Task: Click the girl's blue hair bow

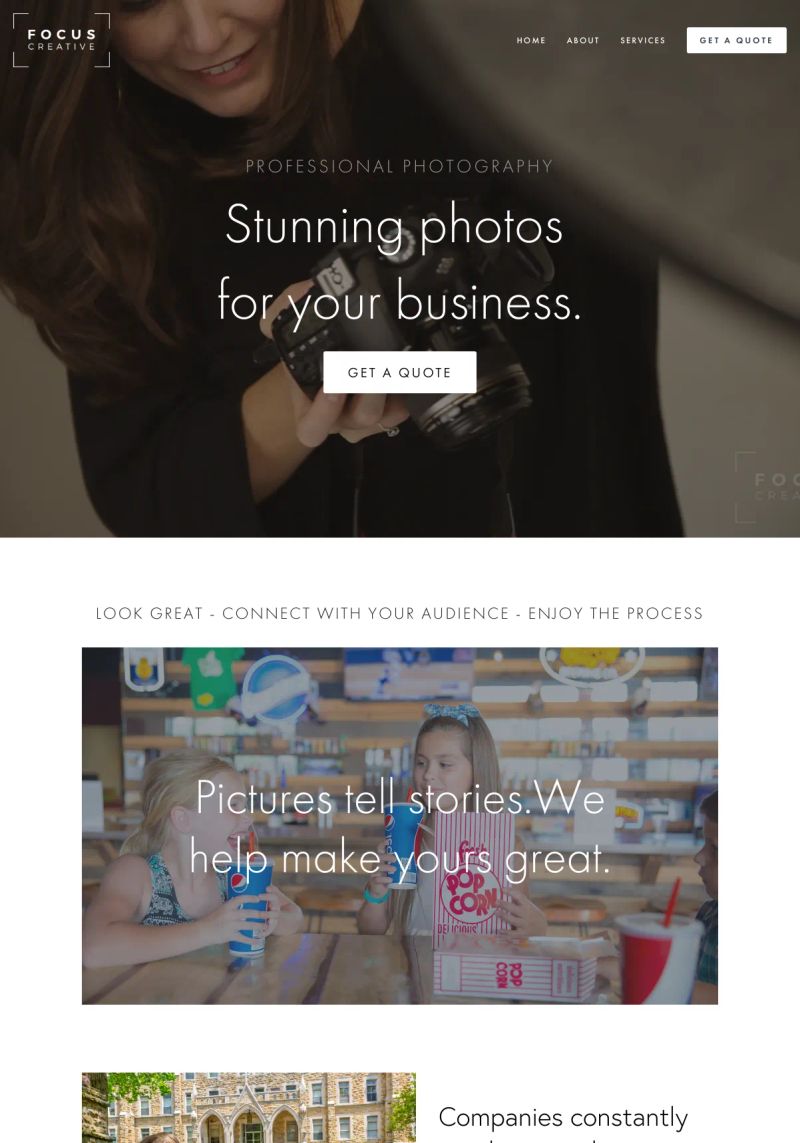Action: tap(451, 713)
